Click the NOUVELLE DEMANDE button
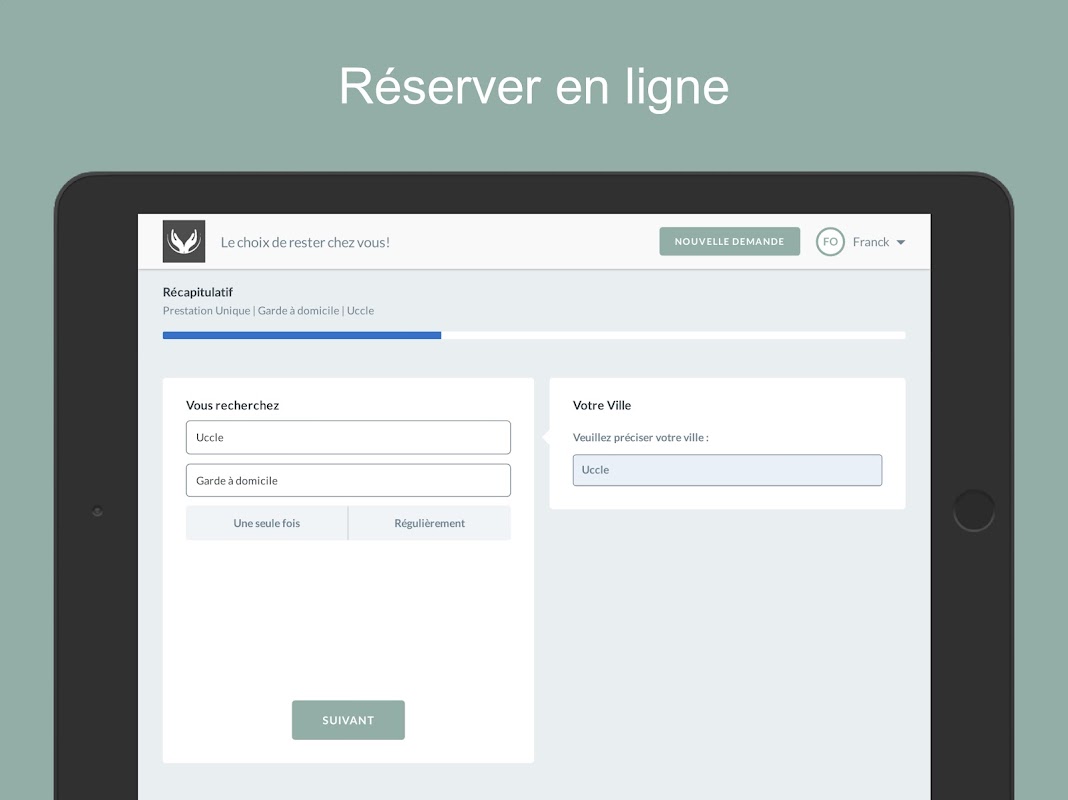This screenshot has width=1068, height=800. point(729,242)
